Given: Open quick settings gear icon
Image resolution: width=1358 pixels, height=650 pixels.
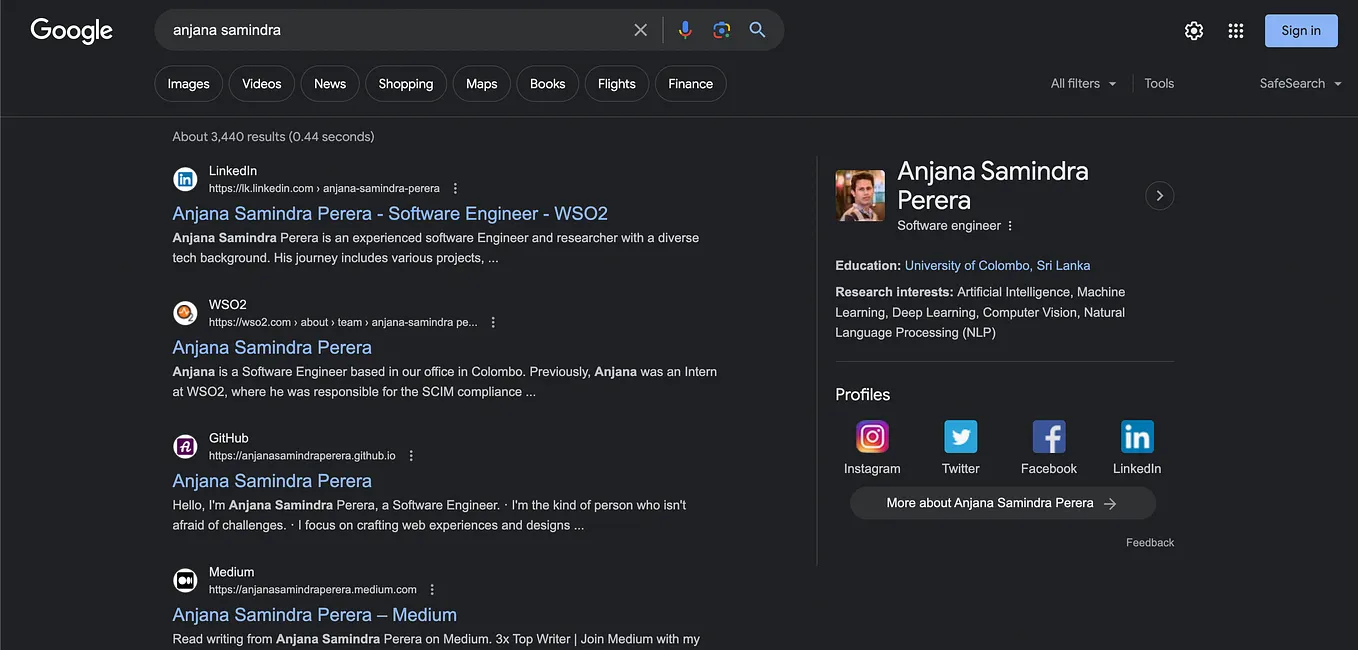Looking at the screenshot, I should pyautogui.click(x=1194, y=31).
